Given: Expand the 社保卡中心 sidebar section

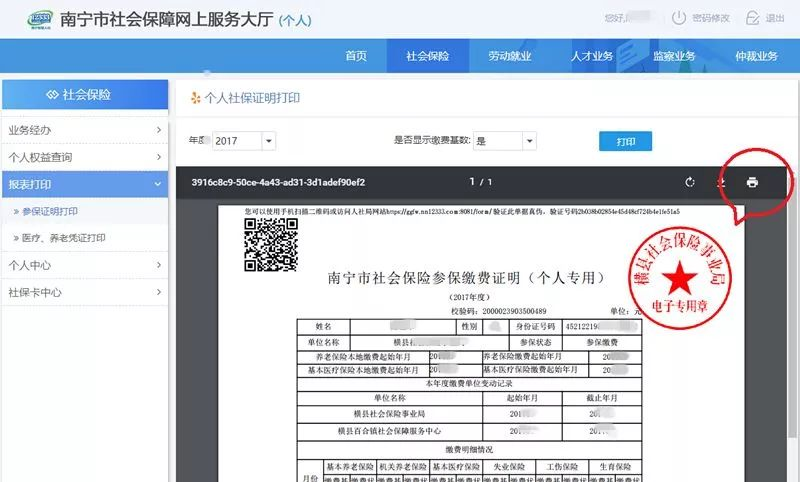Looking at the screenshot, I should (x=83, y=293).
